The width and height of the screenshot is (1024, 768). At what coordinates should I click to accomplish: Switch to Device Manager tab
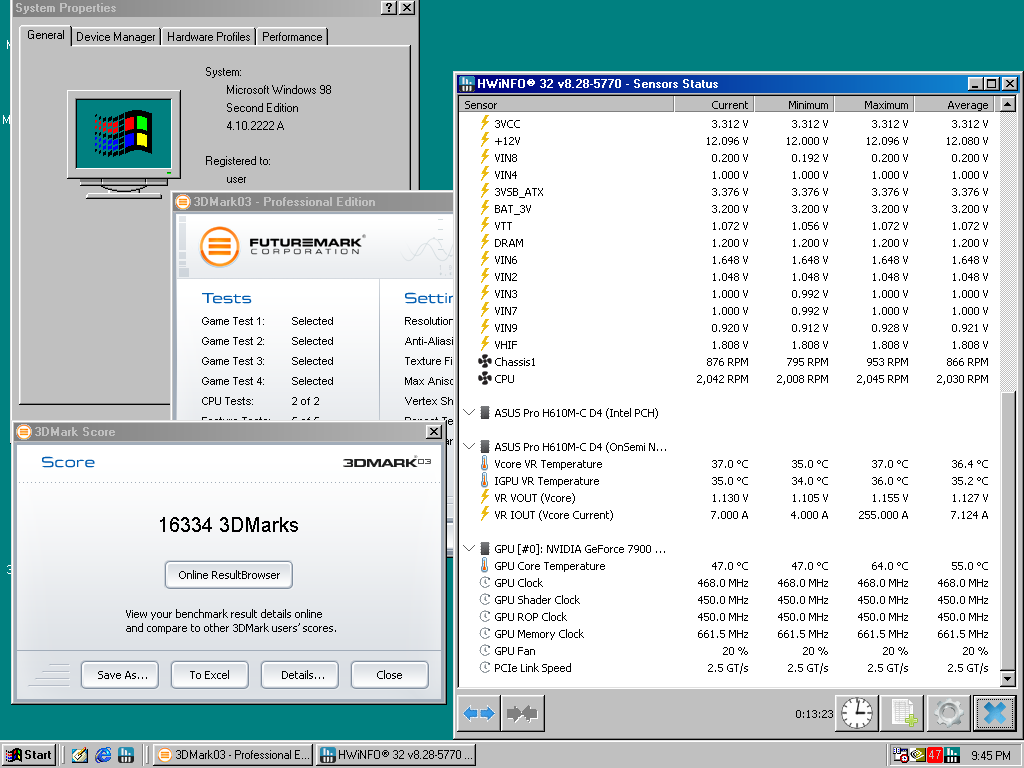tap(116, 37)
